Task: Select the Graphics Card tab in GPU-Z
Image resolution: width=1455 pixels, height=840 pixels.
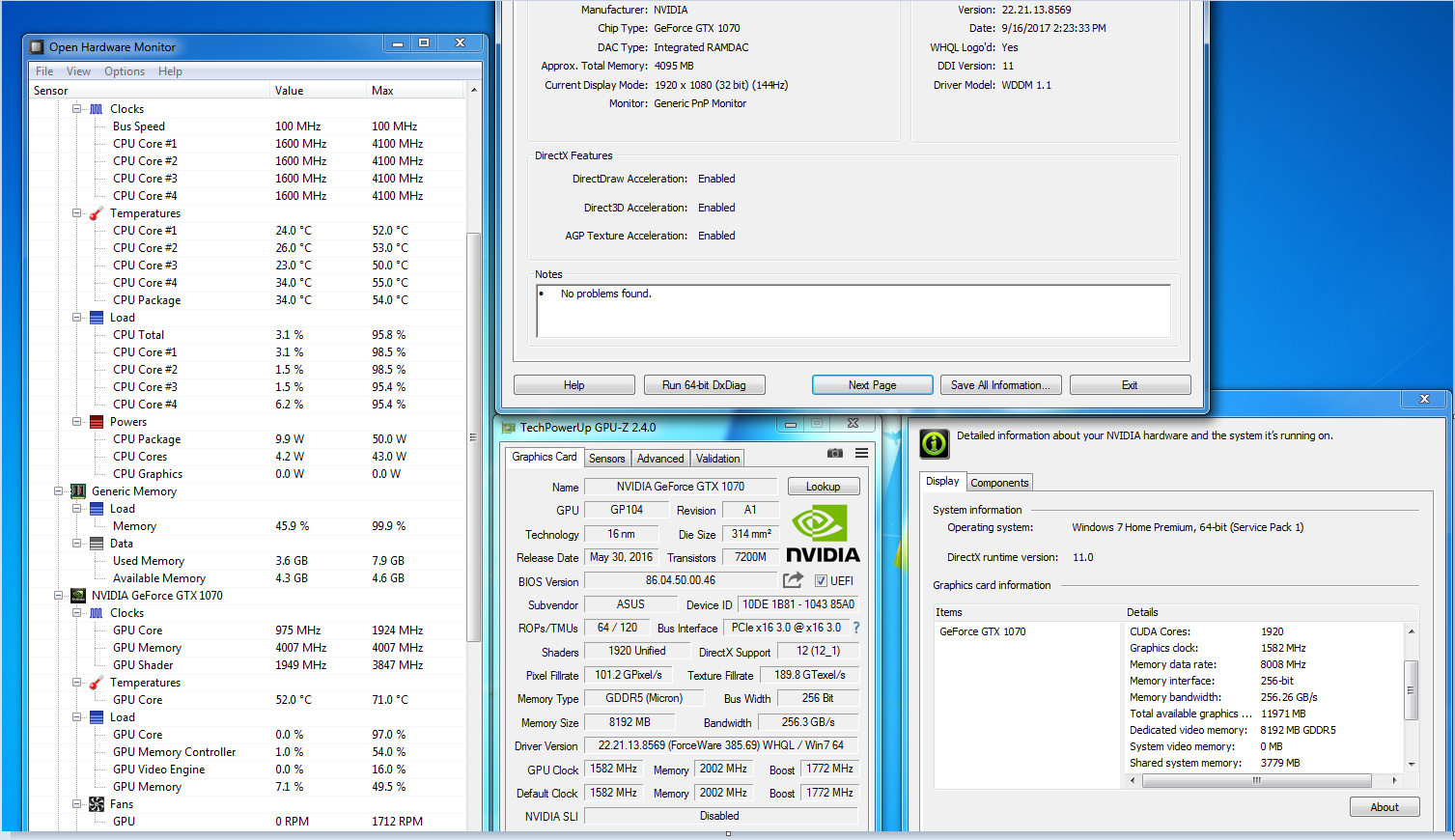Action: click(x=545, y=457)
